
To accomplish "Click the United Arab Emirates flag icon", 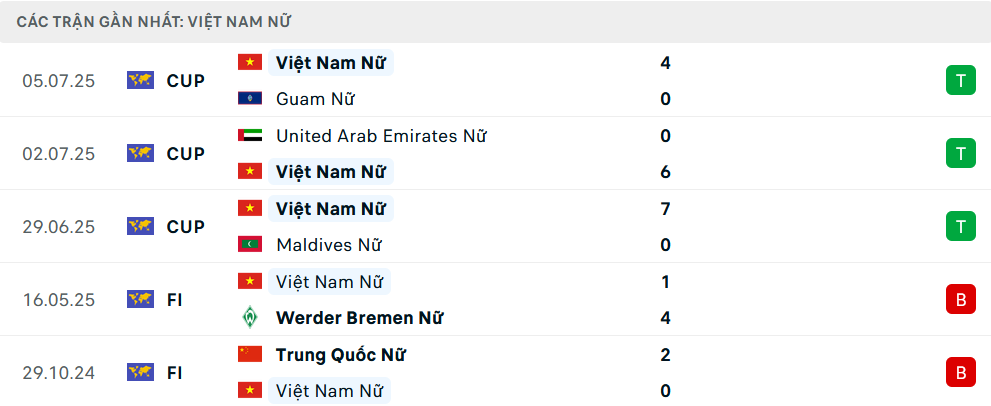I will [250, 135].
